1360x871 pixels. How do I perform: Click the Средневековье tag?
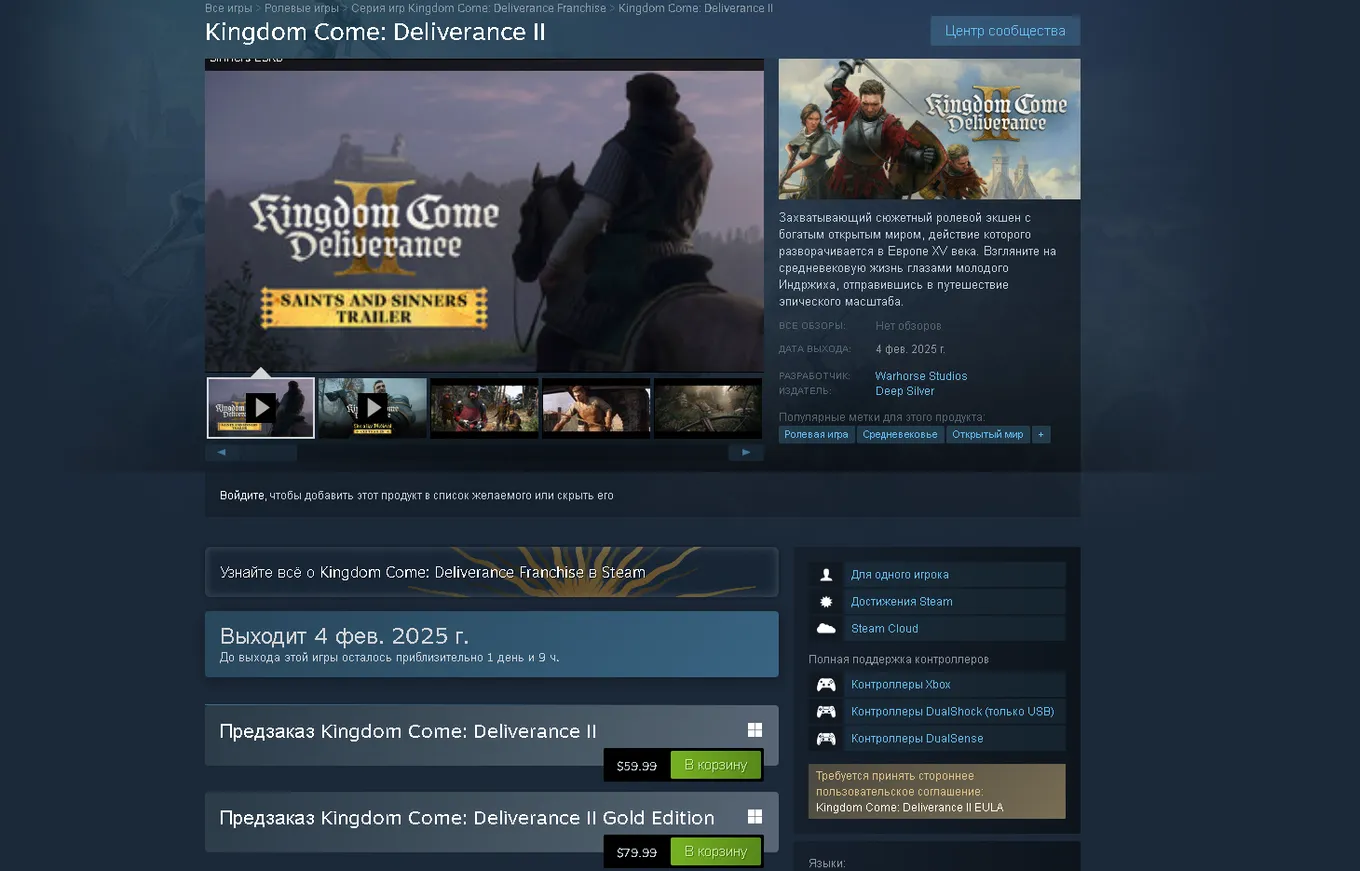(900, 434)
